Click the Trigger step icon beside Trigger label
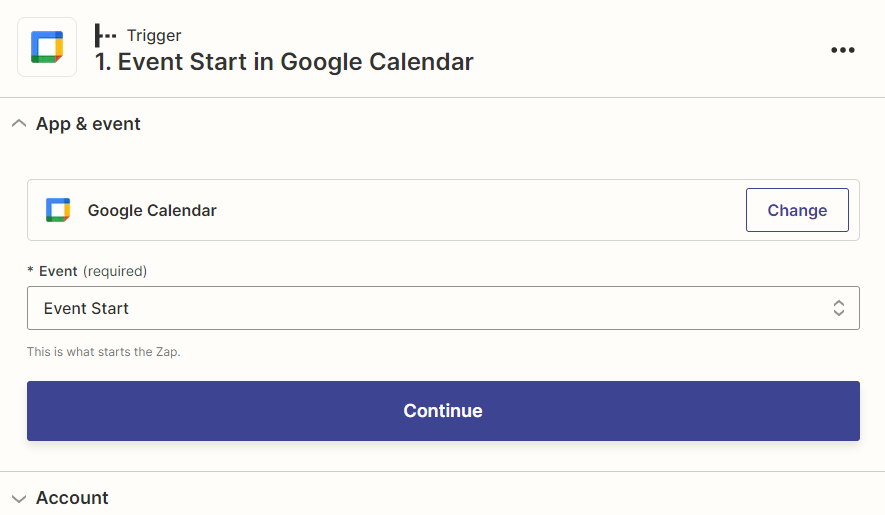 tap(105, 36)
